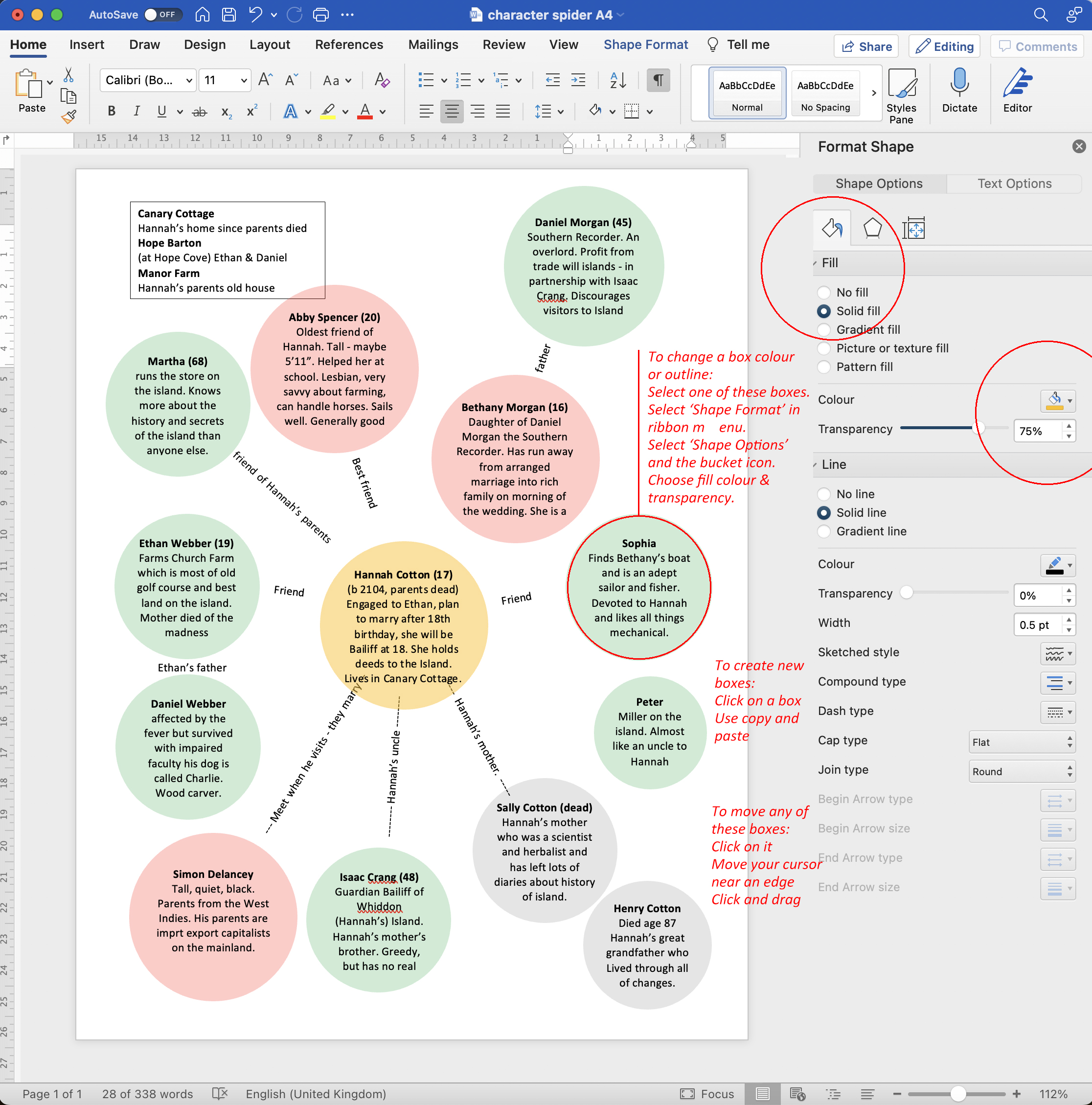Apply the No Spacing style
Image resolution: width=1092 pixels, height=1105 pixels.
point(825,92)
